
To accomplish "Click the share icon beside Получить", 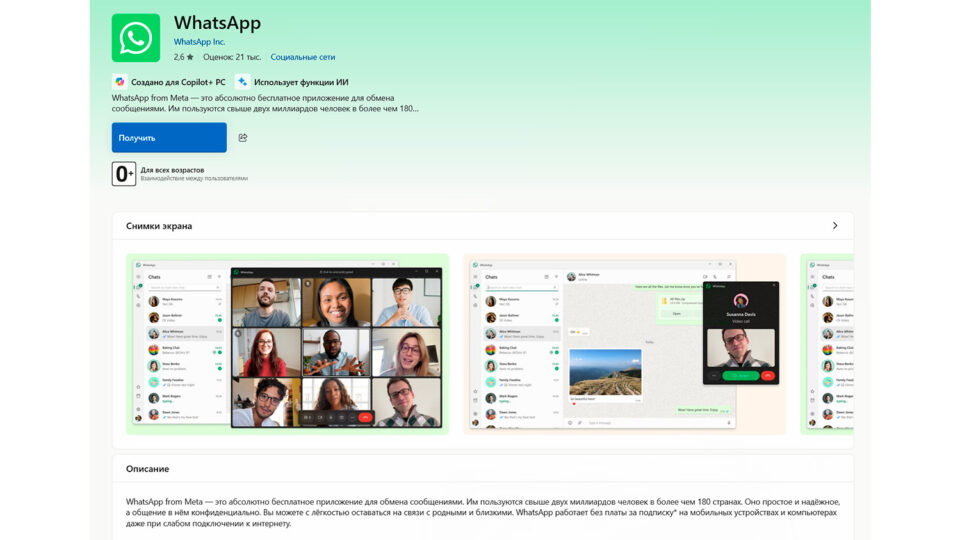I will click(x=243, y=138).
